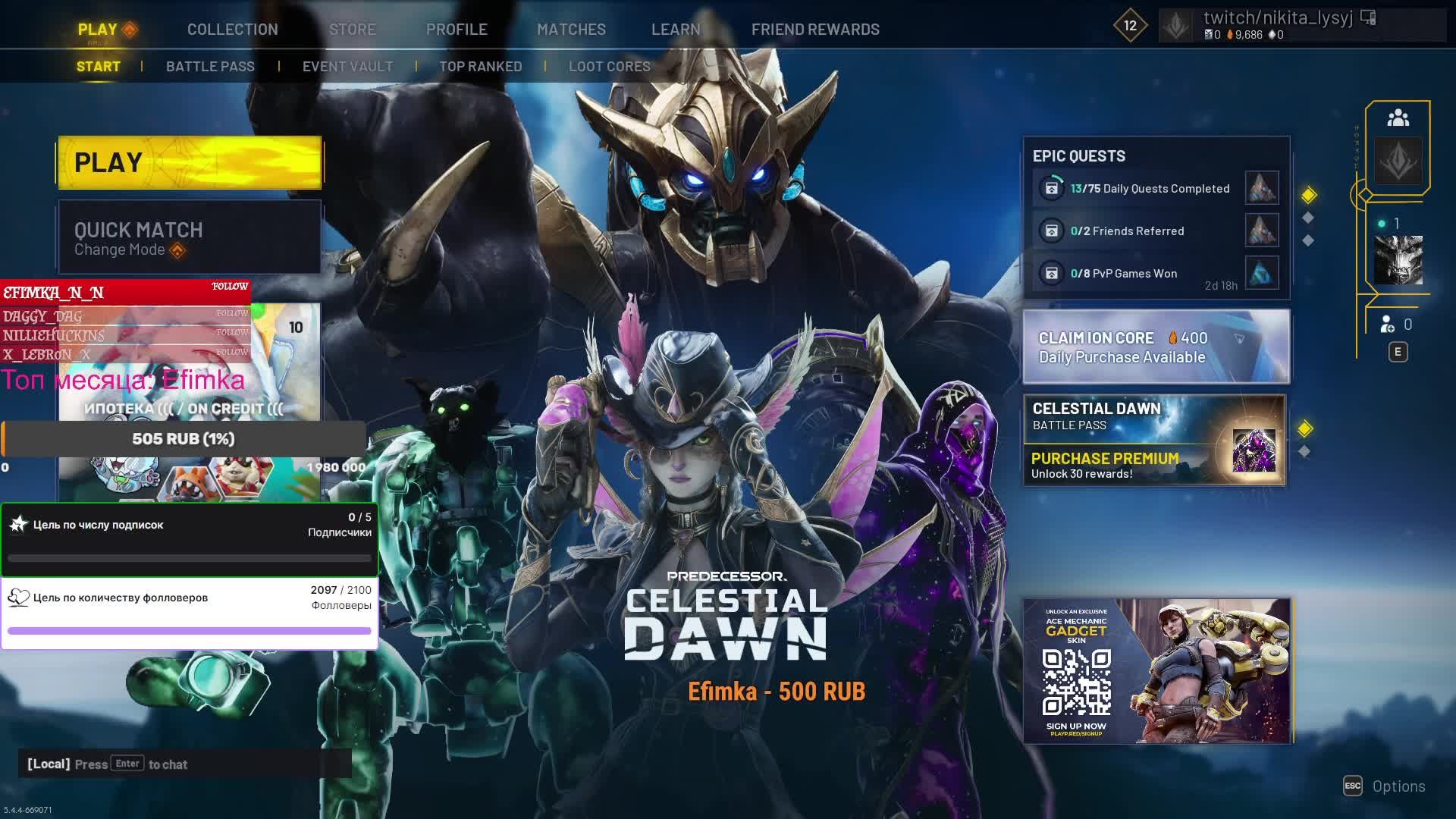Screen dimensions: 1456x819
Task: Select the LEARN tab
Action: point(676,30)
